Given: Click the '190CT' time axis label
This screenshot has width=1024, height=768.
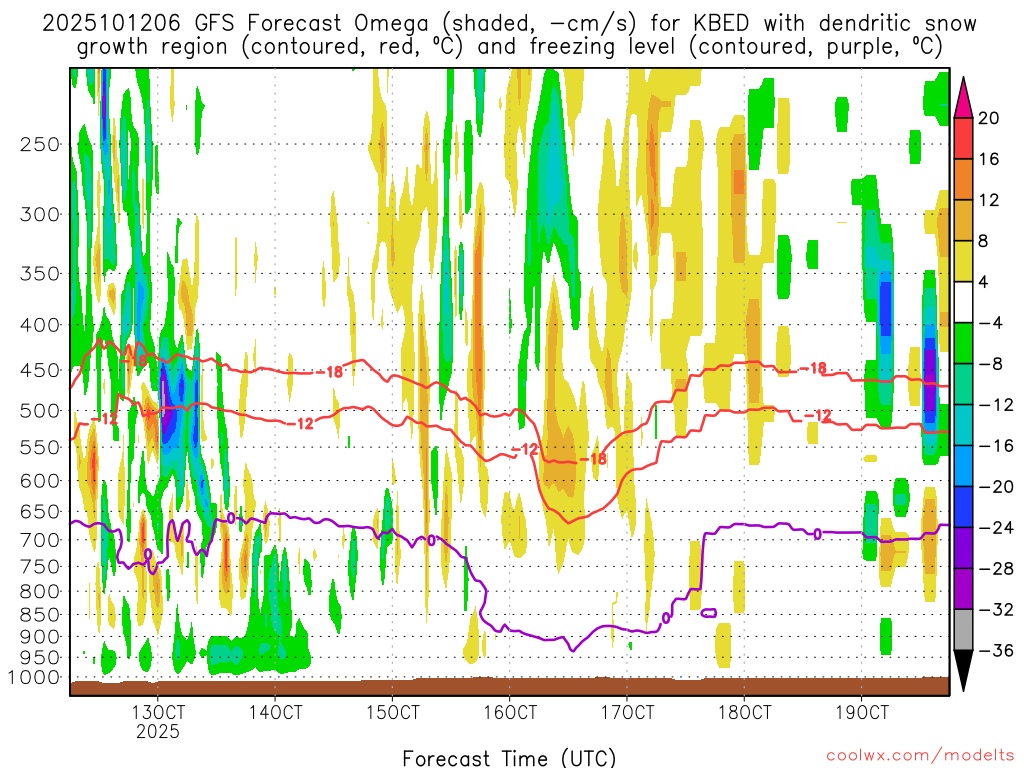Looking at the screenshot, I should [862, 712].
